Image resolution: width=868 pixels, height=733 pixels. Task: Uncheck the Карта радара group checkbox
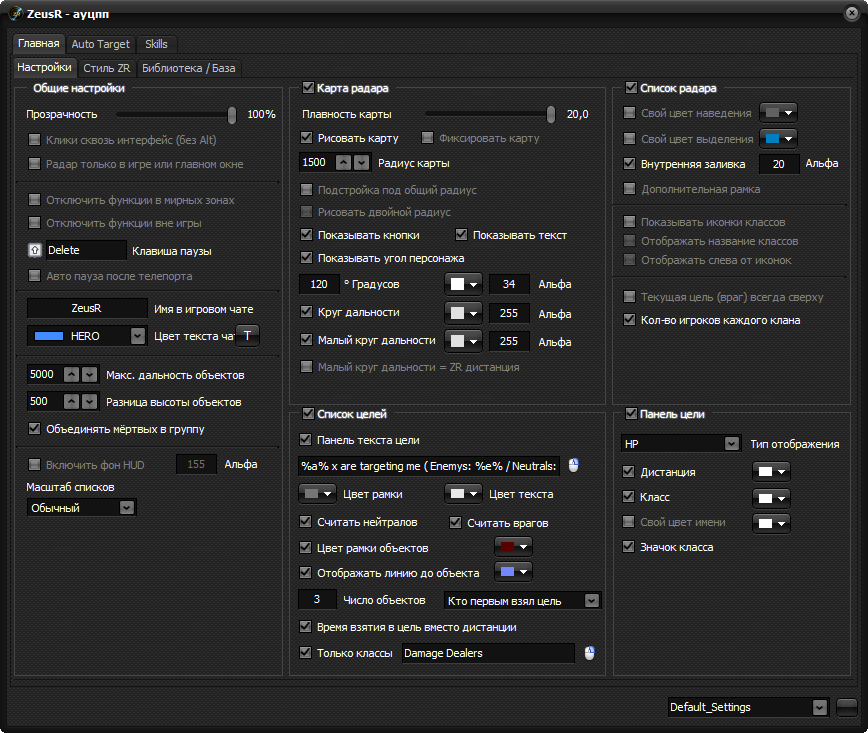pos(308,87)
